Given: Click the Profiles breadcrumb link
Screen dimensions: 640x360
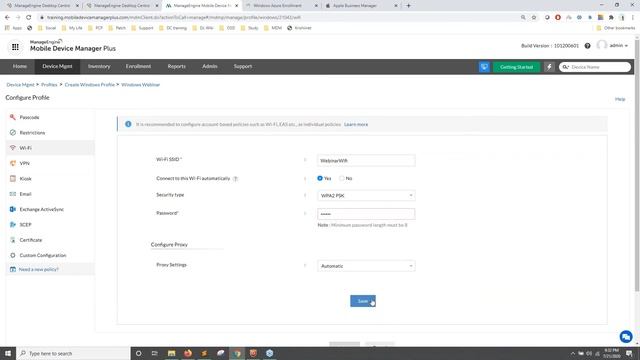Looking at the screenshot, I should tap(49, 84).
